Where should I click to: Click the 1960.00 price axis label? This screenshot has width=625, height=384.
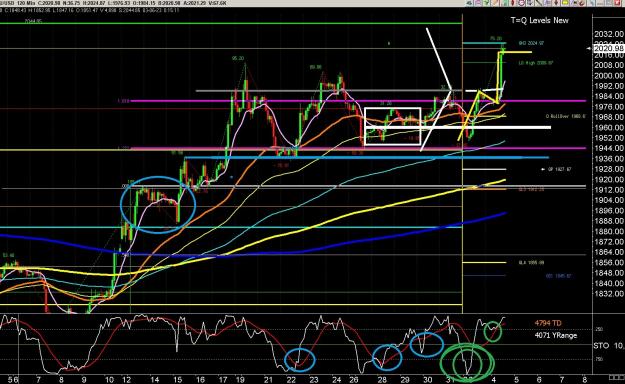click(x=609, y=128)
